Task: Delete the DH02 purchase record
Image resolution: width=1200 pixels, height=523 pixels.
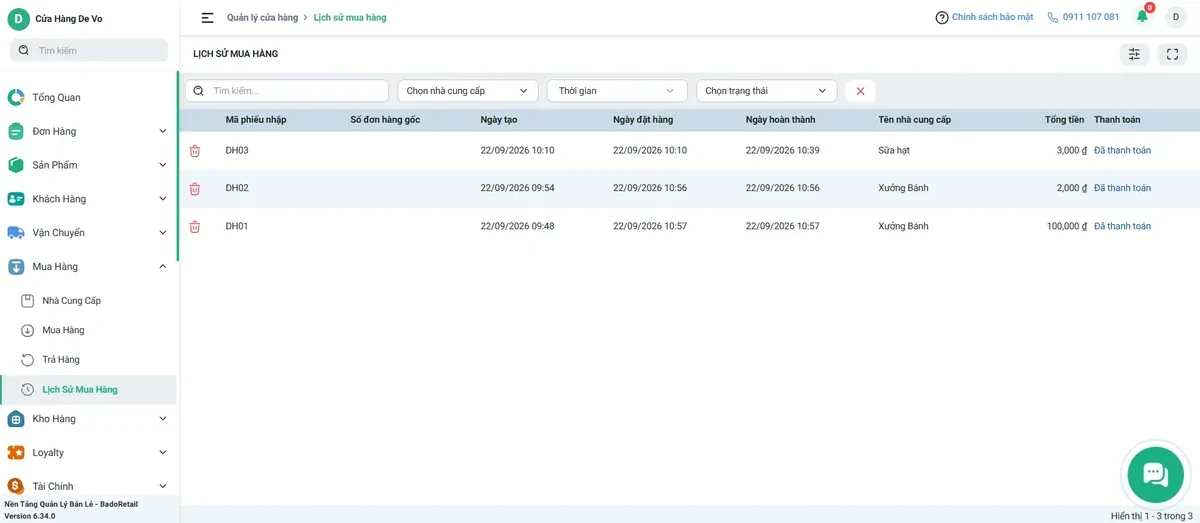Action: [195, 189]
